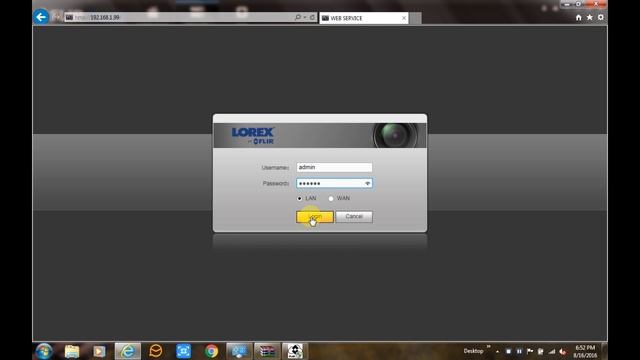The image size is (640, 360).
Task: Go back with the browser back arrow
Action: click(41, 17)
